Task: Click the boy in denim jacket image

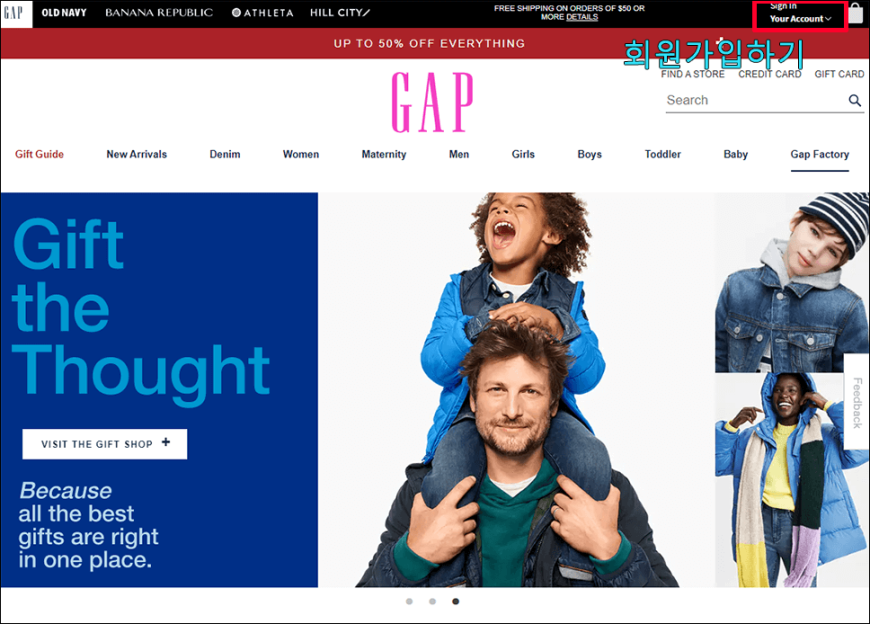Action: coord(792,282)
